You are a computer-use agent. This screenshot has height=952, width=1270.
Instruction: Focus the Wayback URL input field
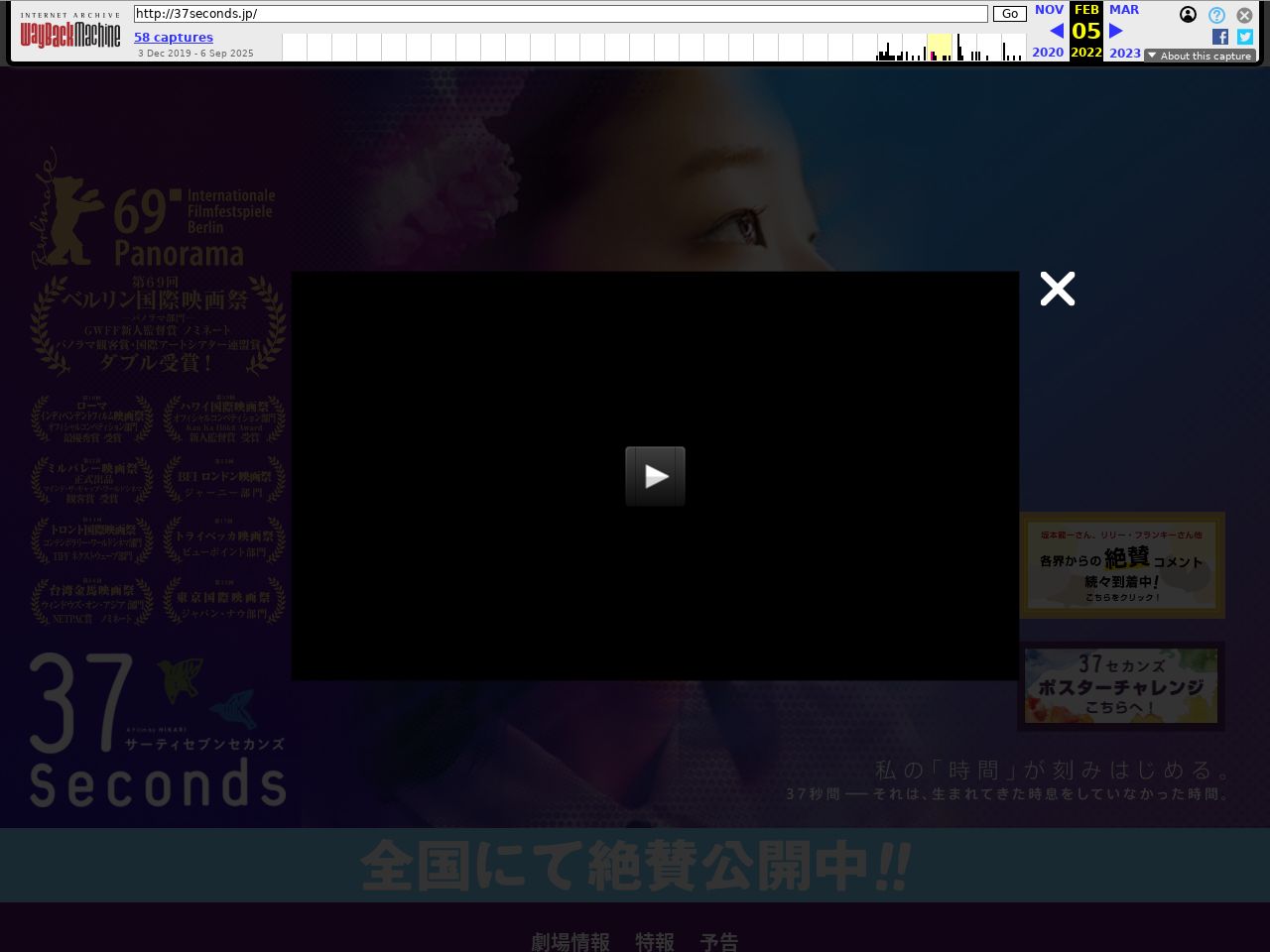(x=561, y=14)
